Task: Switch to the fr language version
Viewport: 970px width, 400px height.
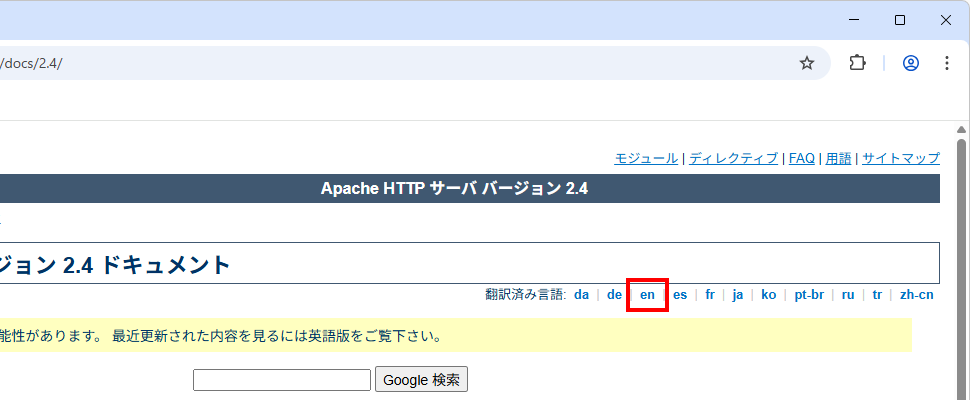Action: 710,295
